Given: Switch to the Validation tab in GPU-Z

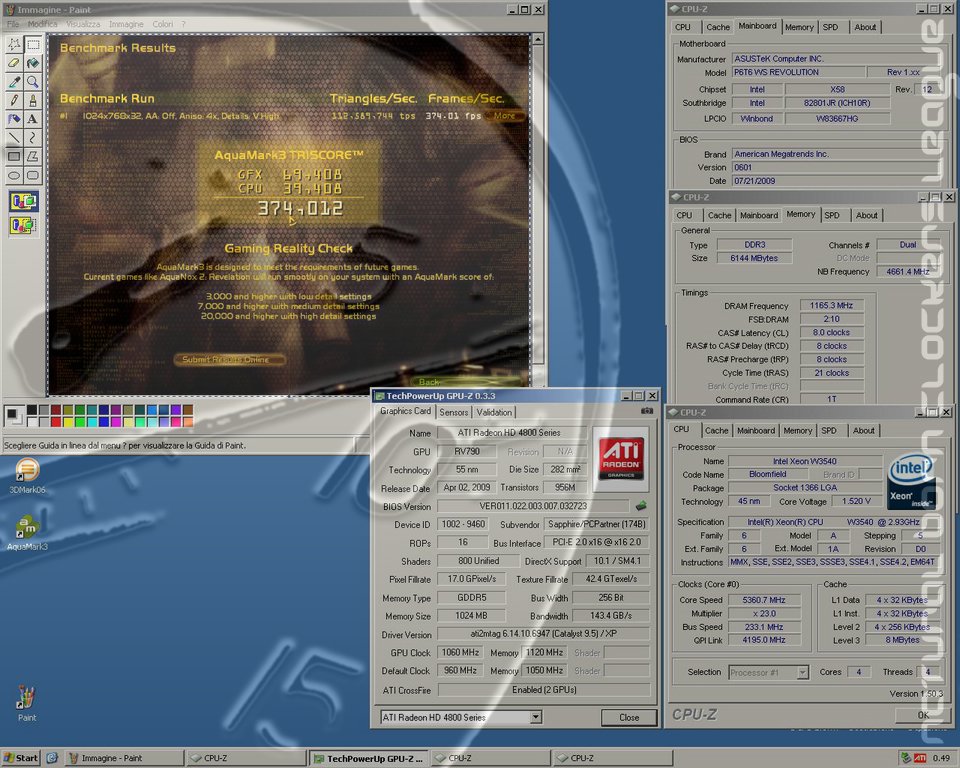Looking at the screenshot, I should click(494, 412).
